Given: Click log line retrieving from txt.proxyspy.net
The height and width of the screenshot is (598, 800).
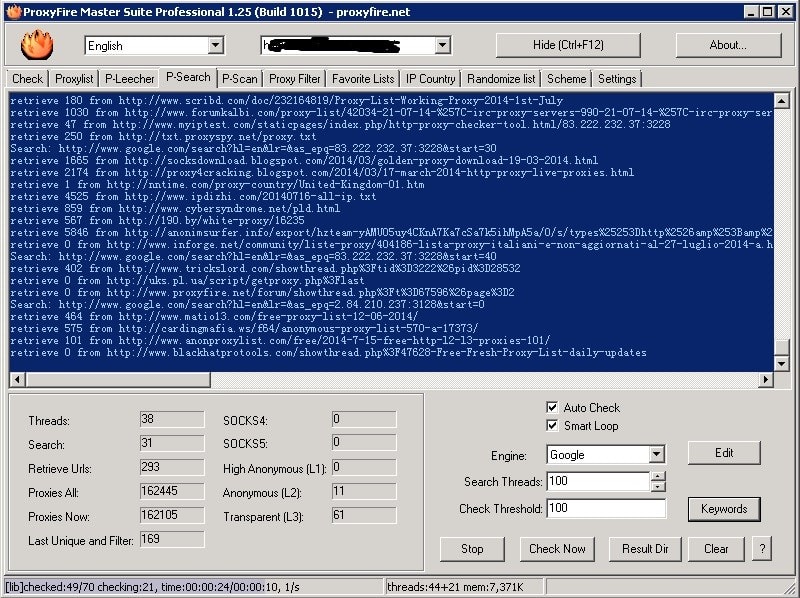Looking at the screenshot, I should coord(163,136).
